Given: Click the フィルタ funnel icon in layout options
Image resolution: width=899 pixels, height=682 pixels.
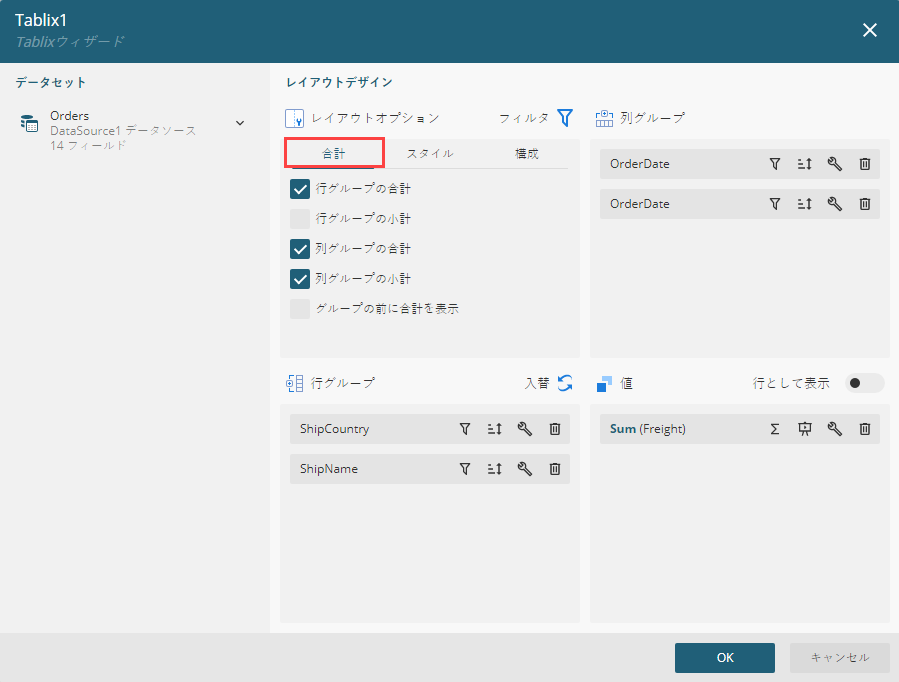Looking at the screenshot, I should pos(565,118).
